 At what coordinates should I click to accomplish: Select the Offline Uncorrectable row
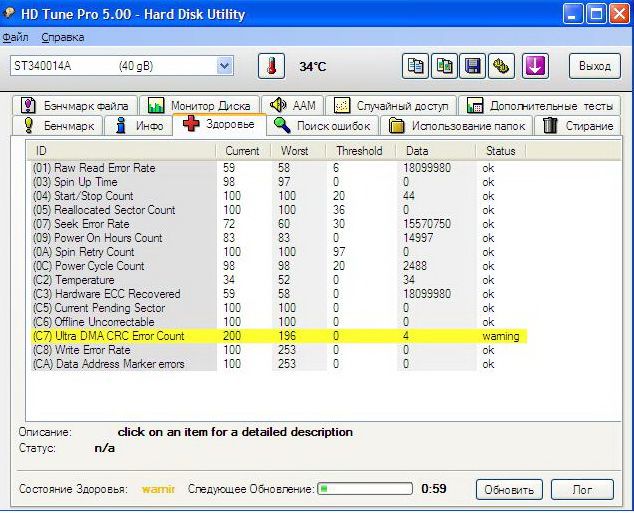[279, 322]
